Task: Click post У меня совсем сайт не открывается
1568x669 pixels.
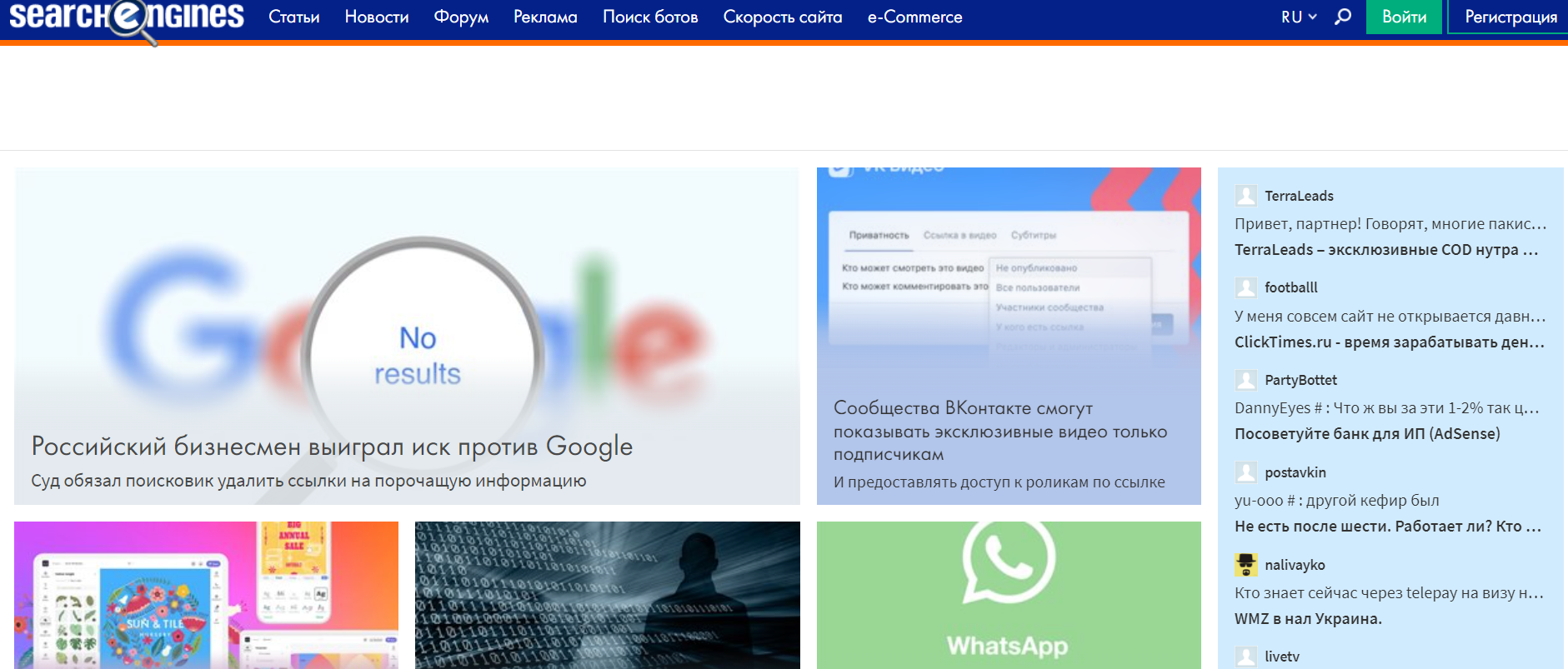Action: (x=1390, y=317)
